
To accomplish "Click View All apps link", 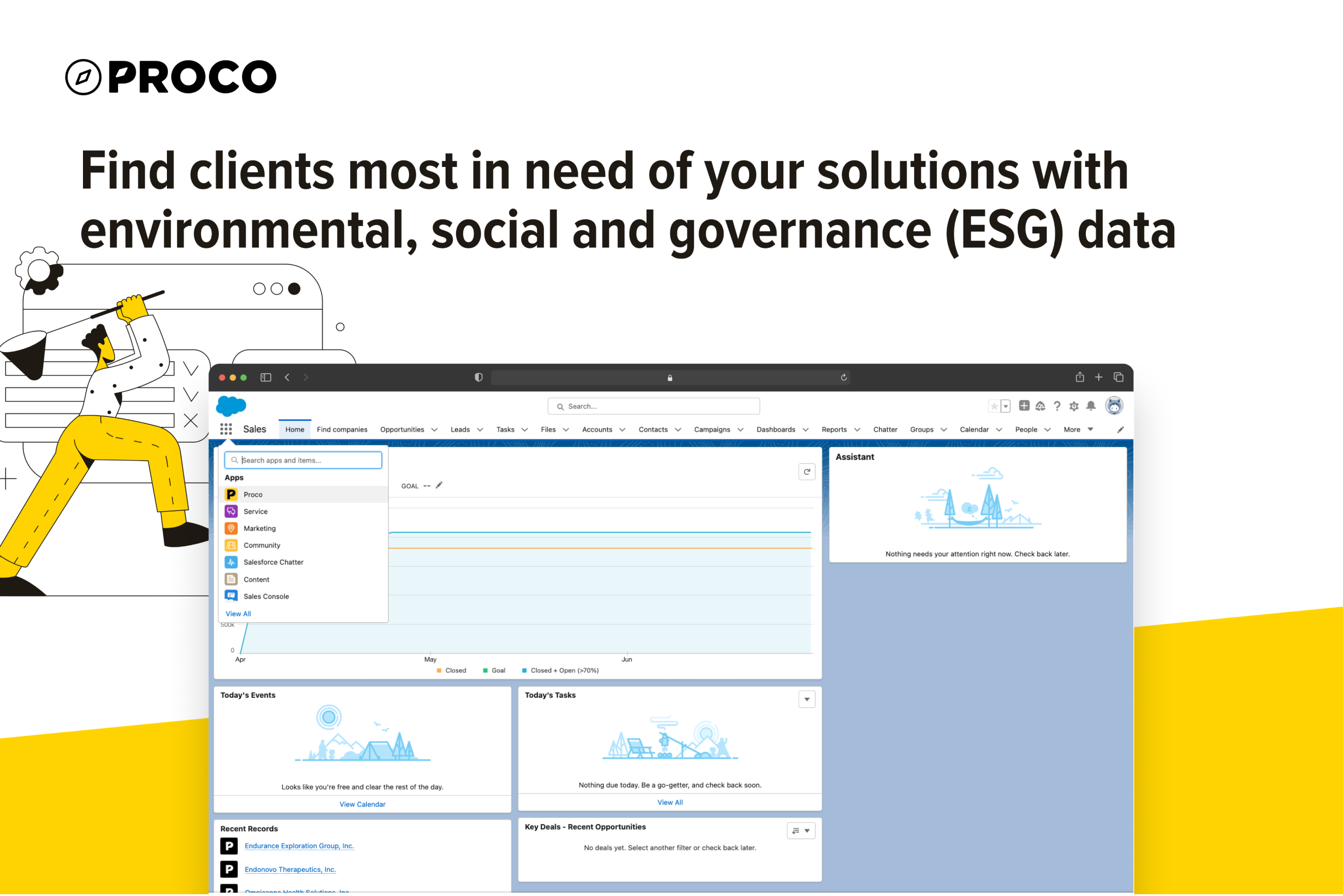I will click(x=238, y=613).
